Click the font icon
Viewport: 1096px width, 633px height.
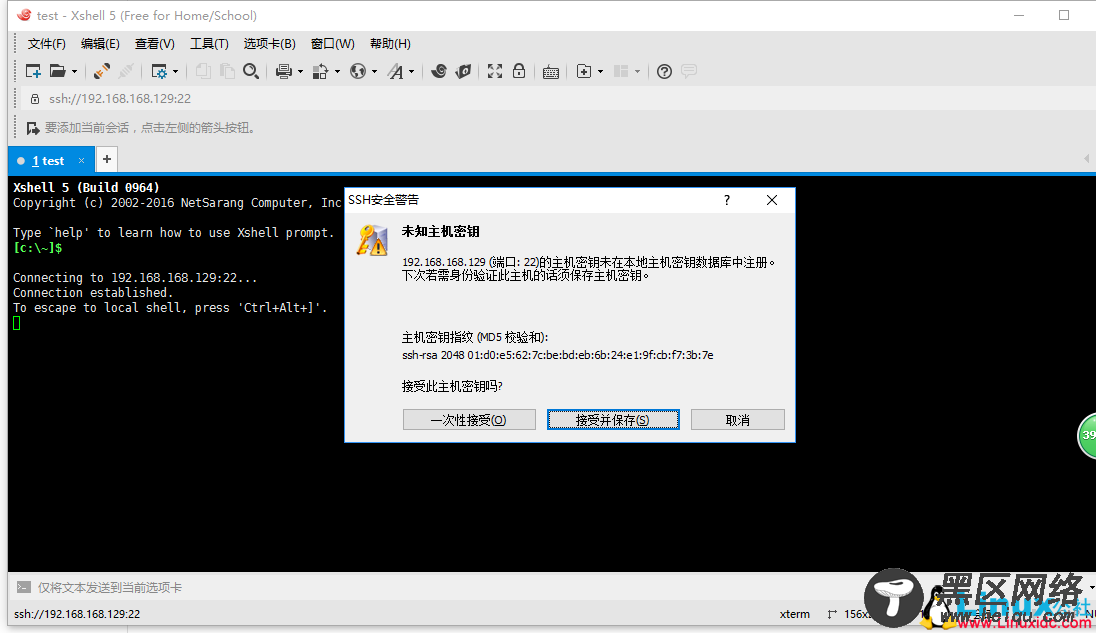point(396,71)
